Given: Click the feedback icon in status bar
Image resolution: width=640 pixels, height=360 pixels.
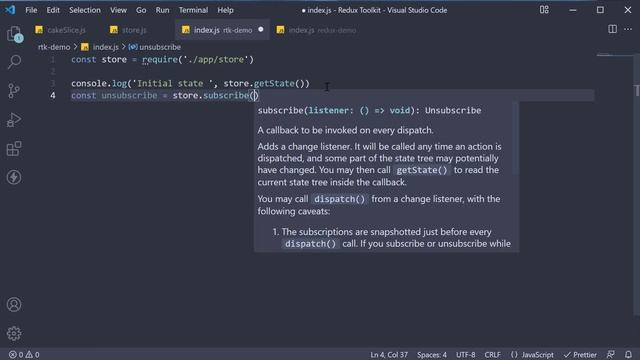Looking at the screenshot, I should [x=611, y=354].
